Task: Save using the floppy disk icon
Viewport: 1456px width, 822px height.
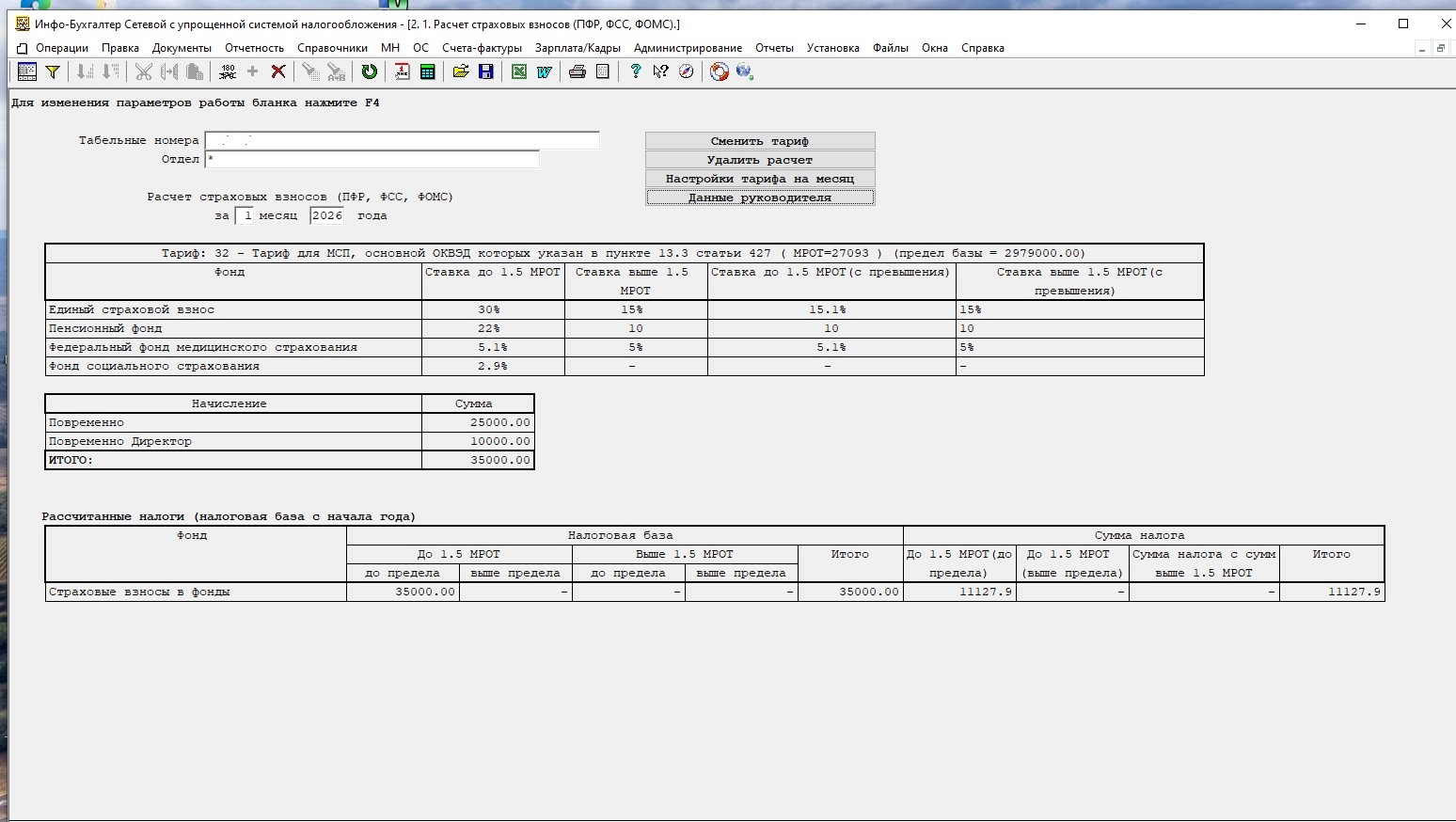Action: tap(486, 71)
